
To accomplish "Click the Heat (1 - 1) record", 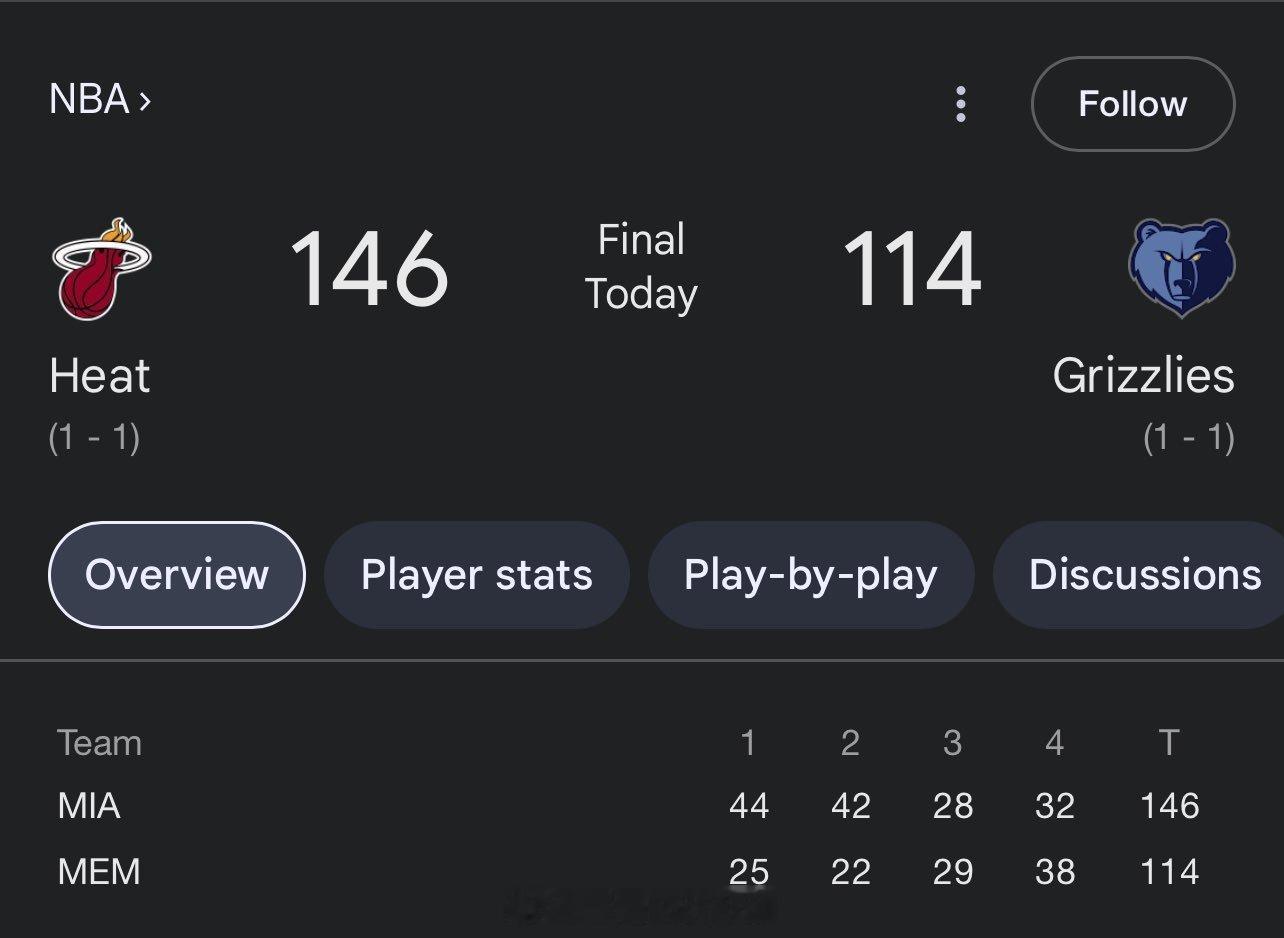I will pos(94,438).
